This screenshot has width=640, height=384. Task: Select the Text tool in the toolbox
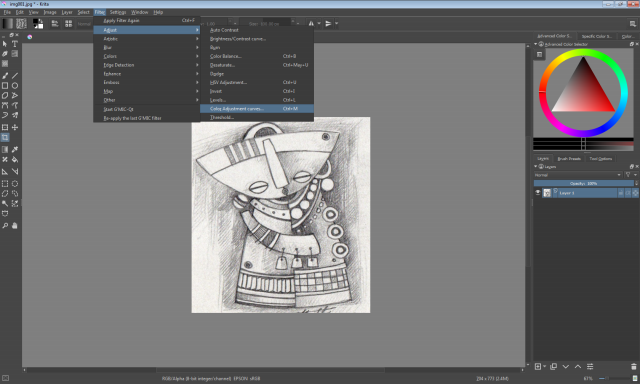click(x=15, y=44)
